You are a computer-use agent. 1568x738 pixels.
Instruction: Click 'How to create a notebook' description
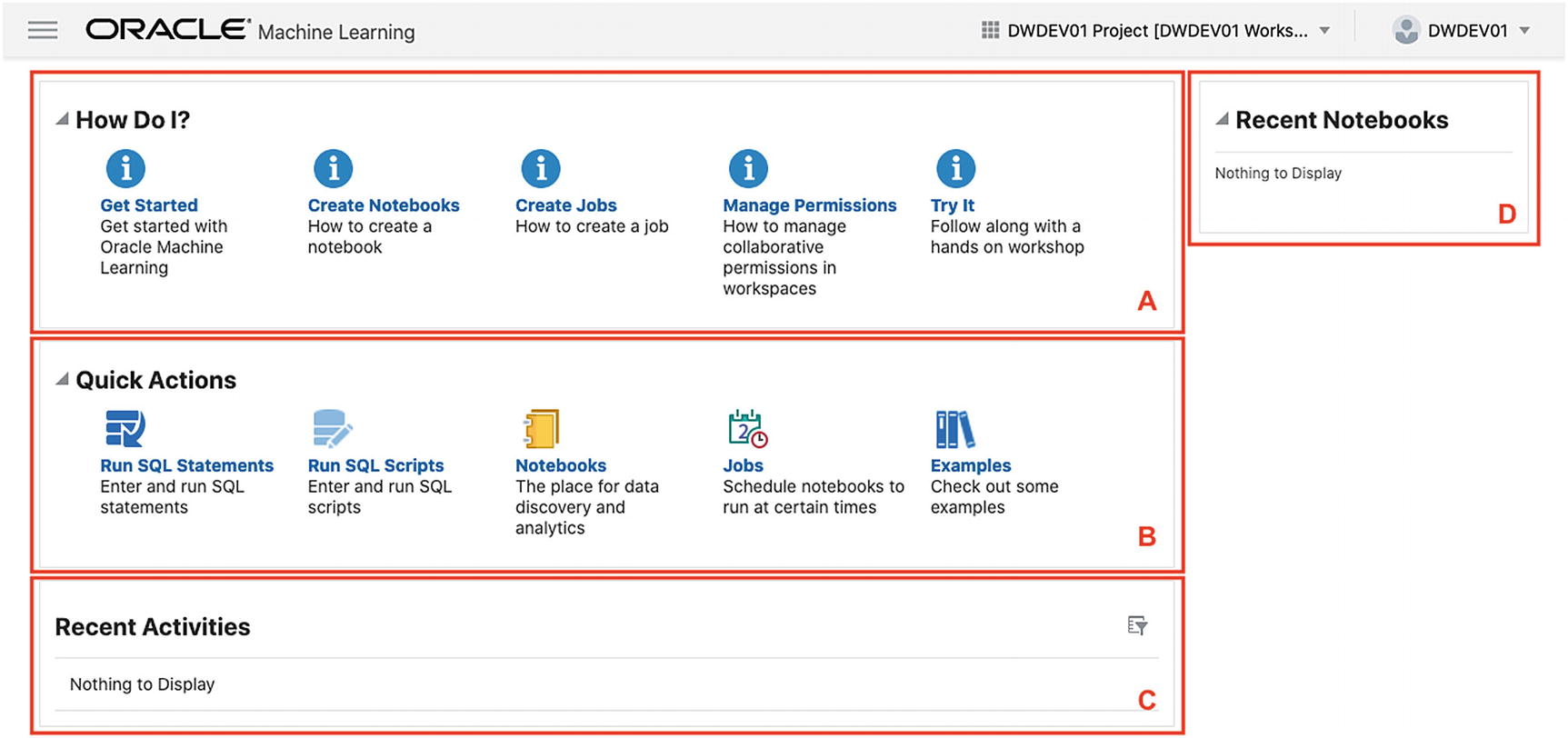click(x=370, y=236)
